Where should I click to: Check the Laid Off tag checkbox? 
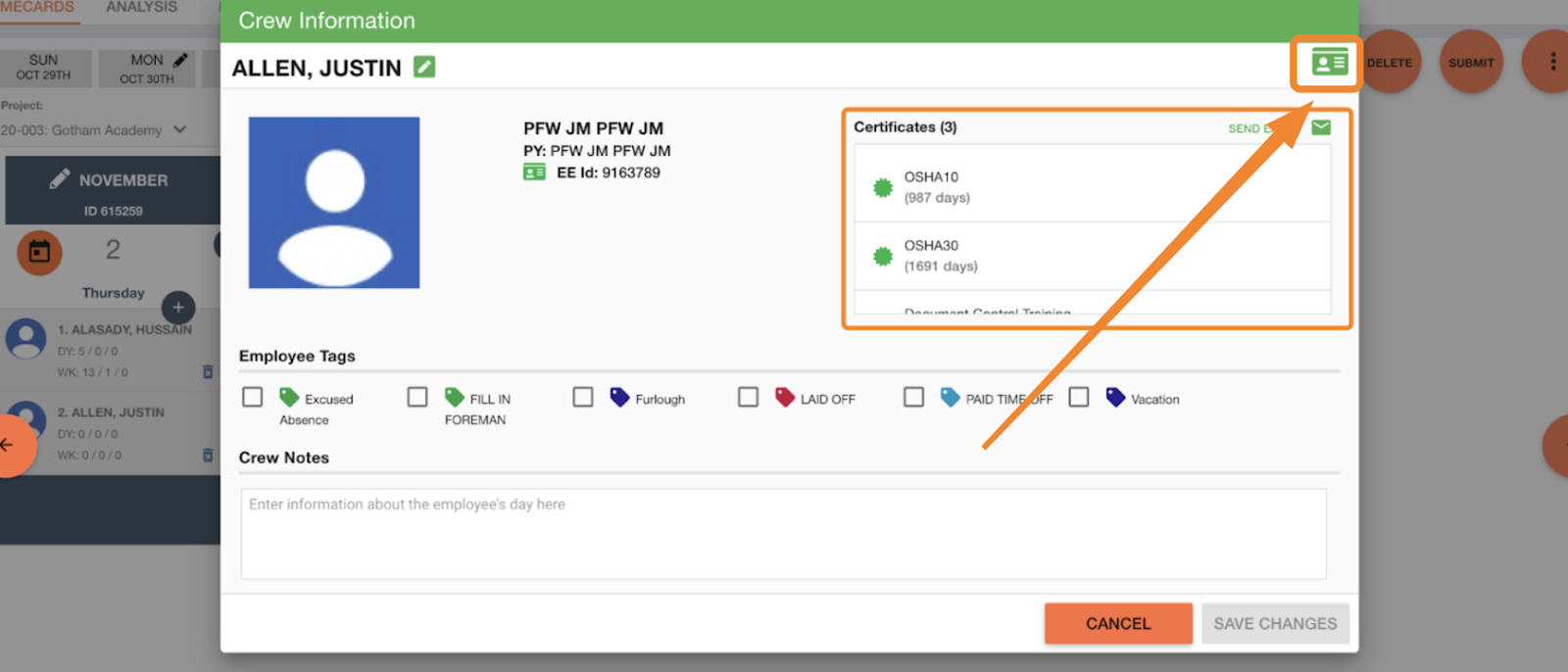[749, 397]
